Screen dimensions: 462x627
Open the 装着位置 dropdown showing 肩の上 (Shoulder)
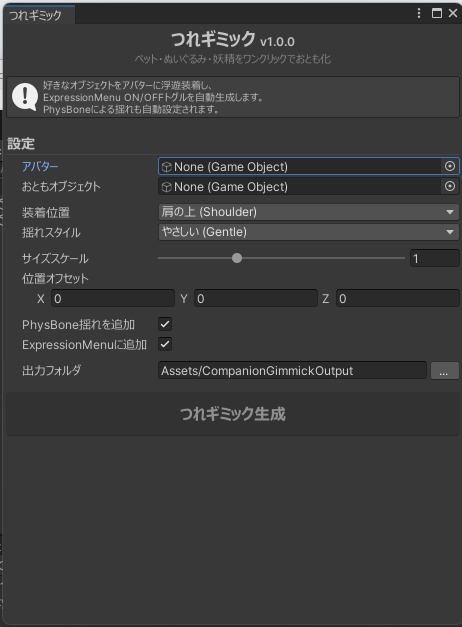(x=308, y=212)
